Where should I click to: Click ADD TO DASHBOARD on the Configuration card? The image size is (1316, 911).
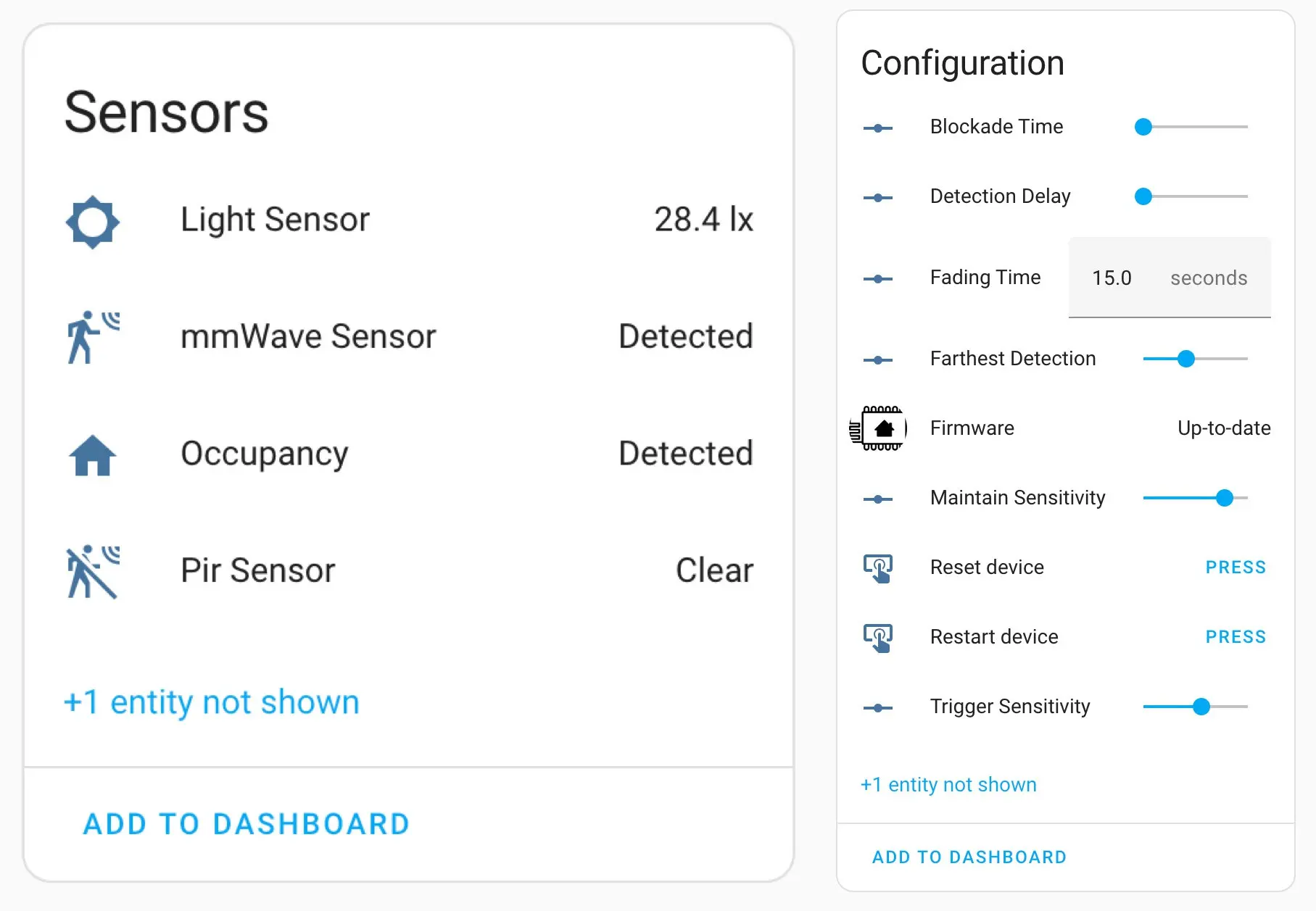tap(969, 857)
